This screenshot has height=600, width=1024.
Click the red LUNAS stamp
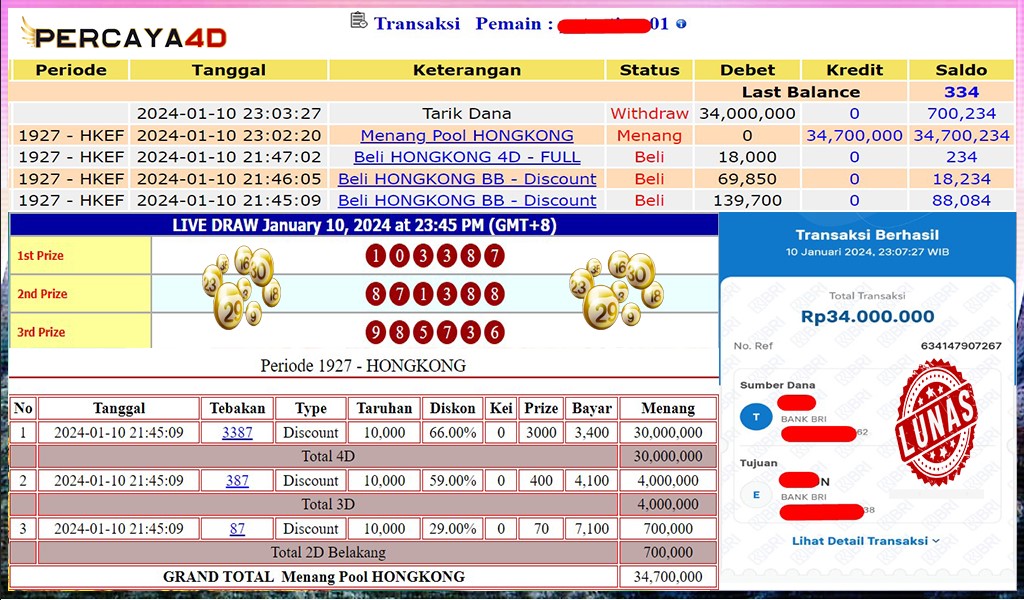pyautogui.click(x=935, y=420)
